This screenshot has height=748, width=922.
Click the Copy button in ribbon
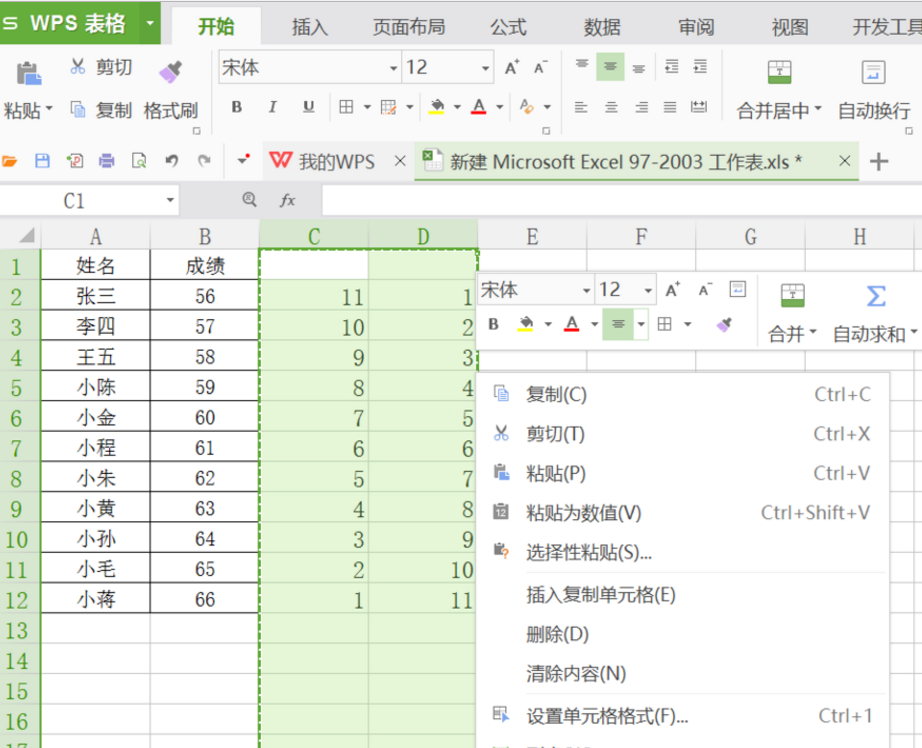point(101,110)
